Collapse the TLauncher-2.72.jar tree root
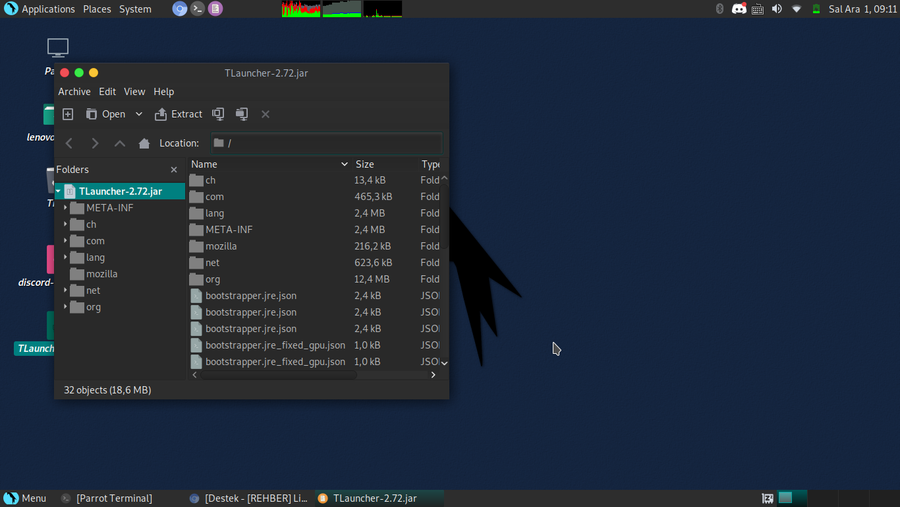This screenshot has height=507, width=900. pyautogui.click(x=59, y=191)
